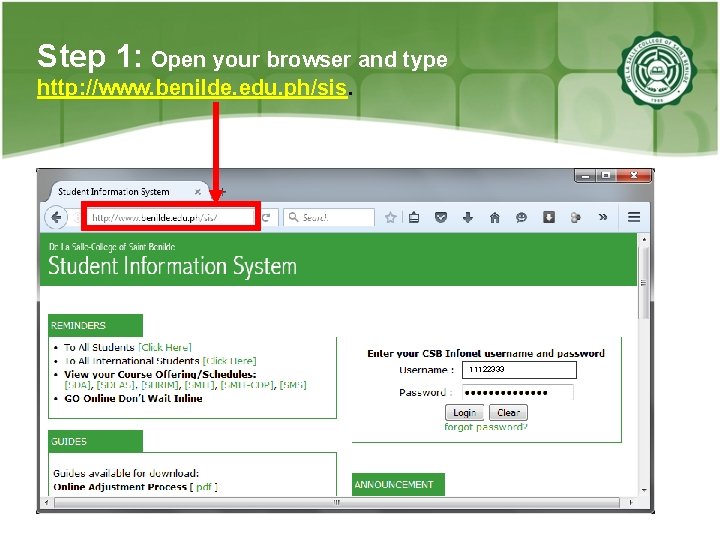Click the dark download box toolbar icon

point(549,217)
